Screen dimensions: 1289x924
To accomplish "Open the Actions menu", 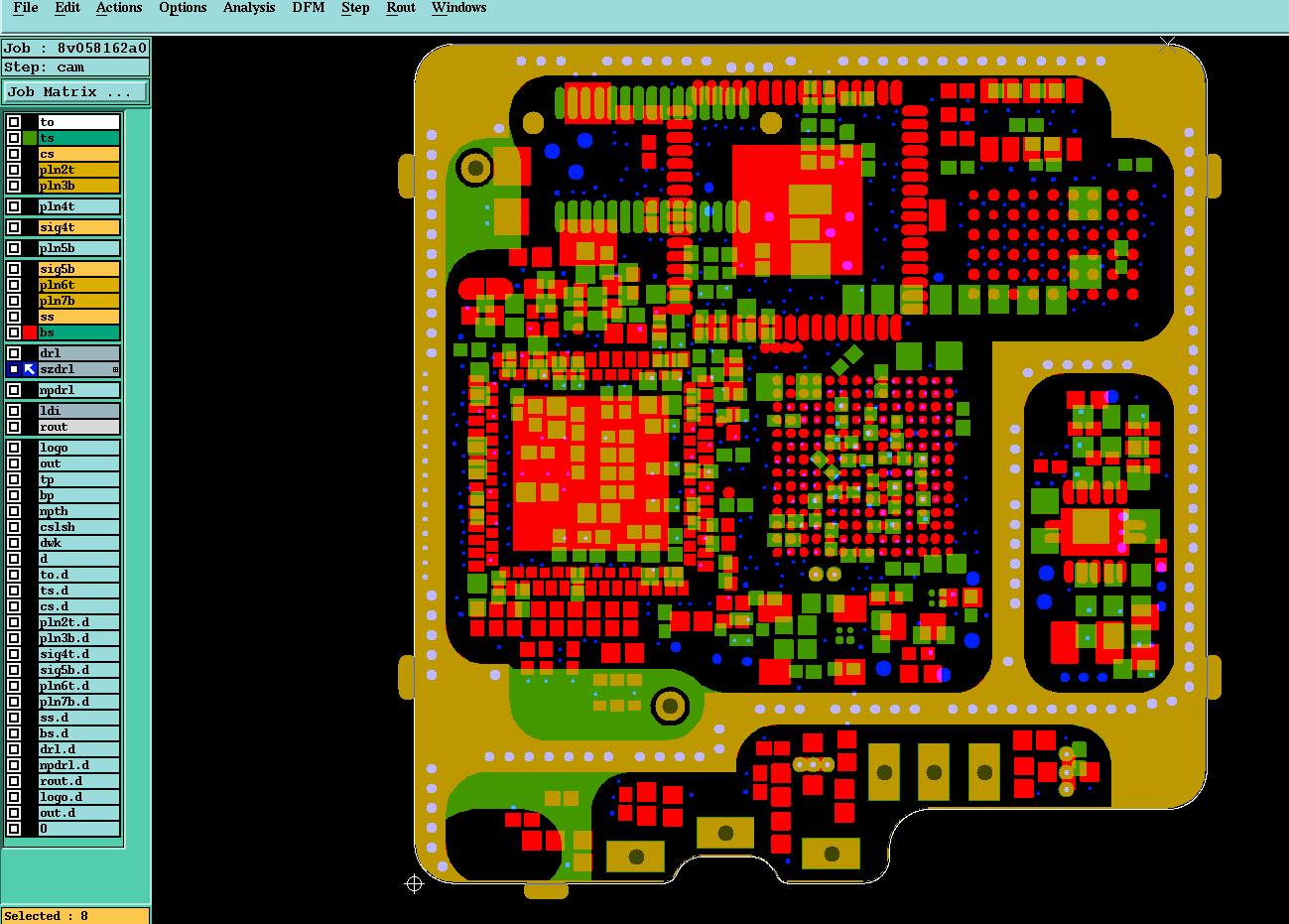I will (119, 8).
